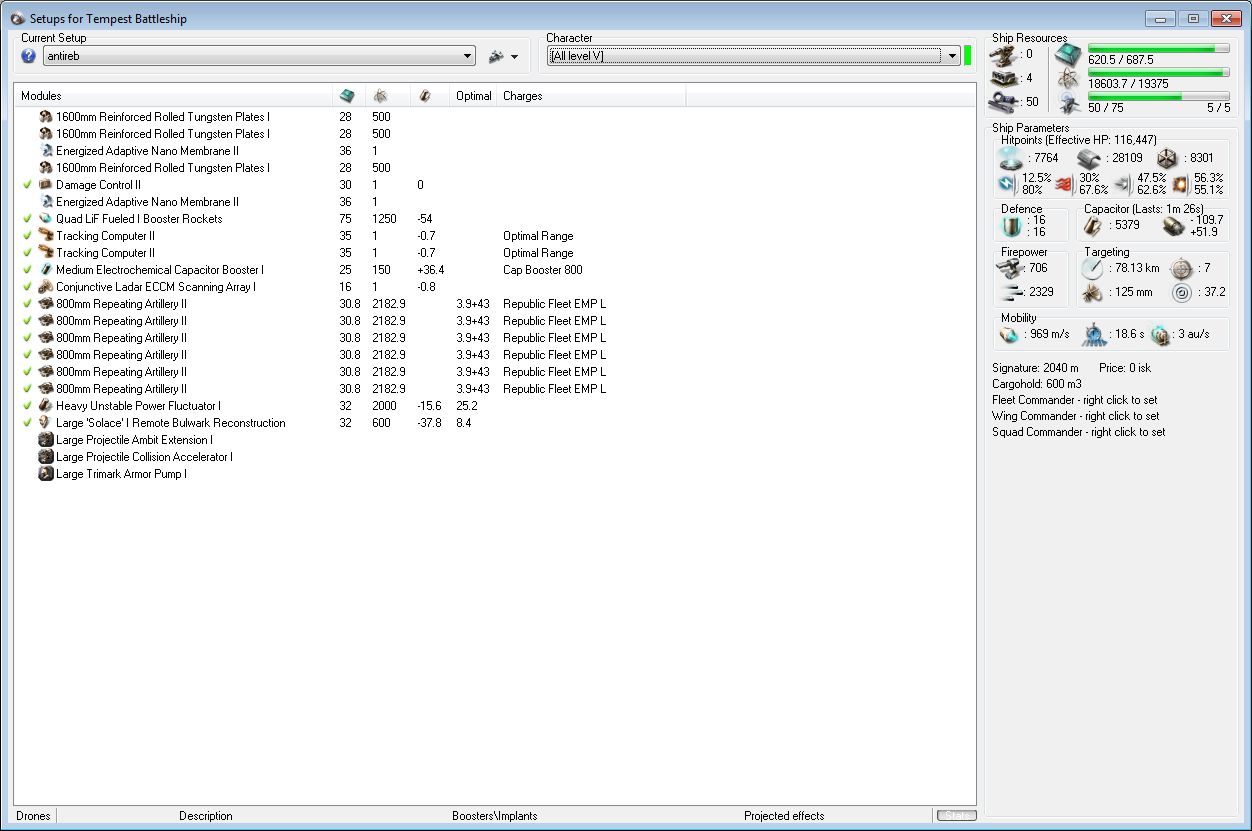Click the explosive resistance icon showing 56.3%
This screenshot has width=1252, height=831.
(1180, 184)
